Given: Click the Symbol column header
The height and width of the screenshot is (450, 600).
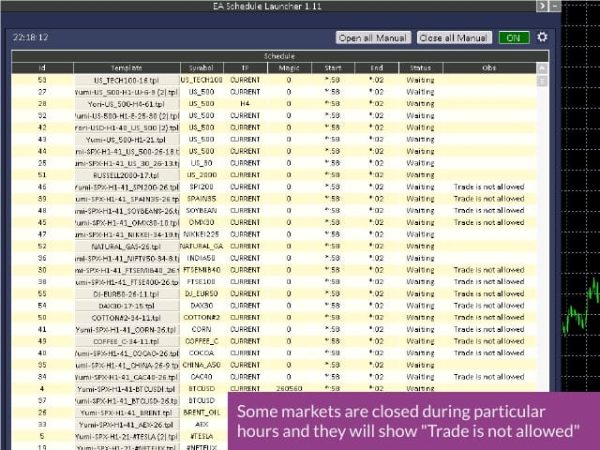Looking at the screenshot, I should 201,67.
